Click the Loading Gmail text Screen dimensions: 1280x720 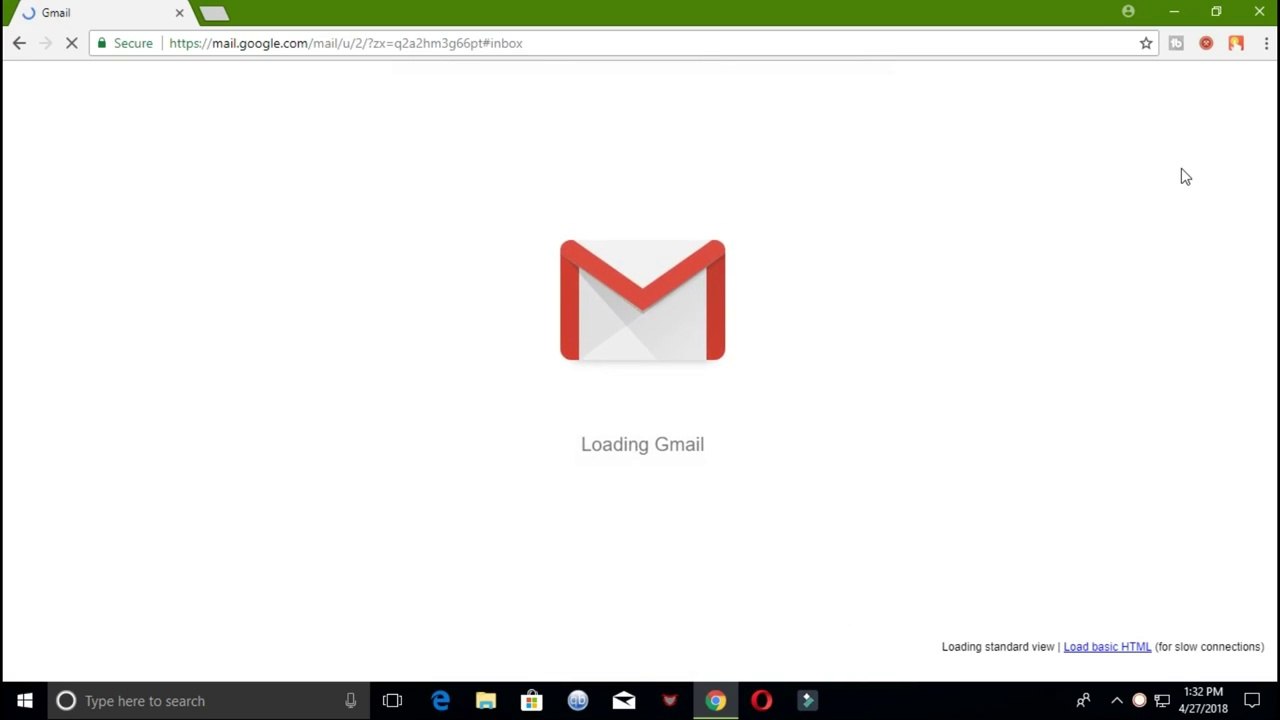(642, 444)
